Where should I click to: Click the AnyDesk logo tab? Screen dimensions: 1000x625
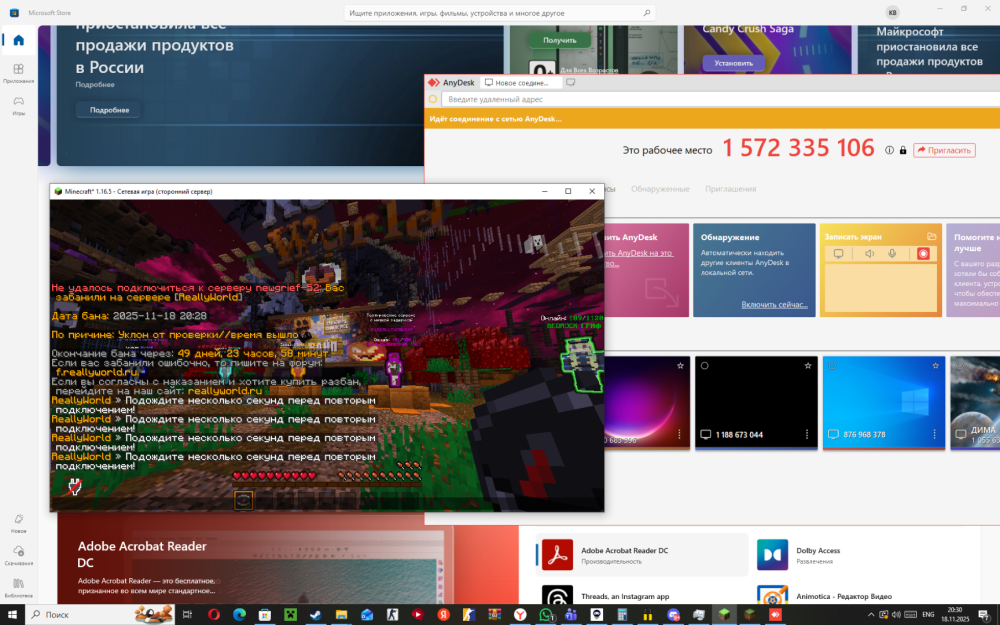452,82
